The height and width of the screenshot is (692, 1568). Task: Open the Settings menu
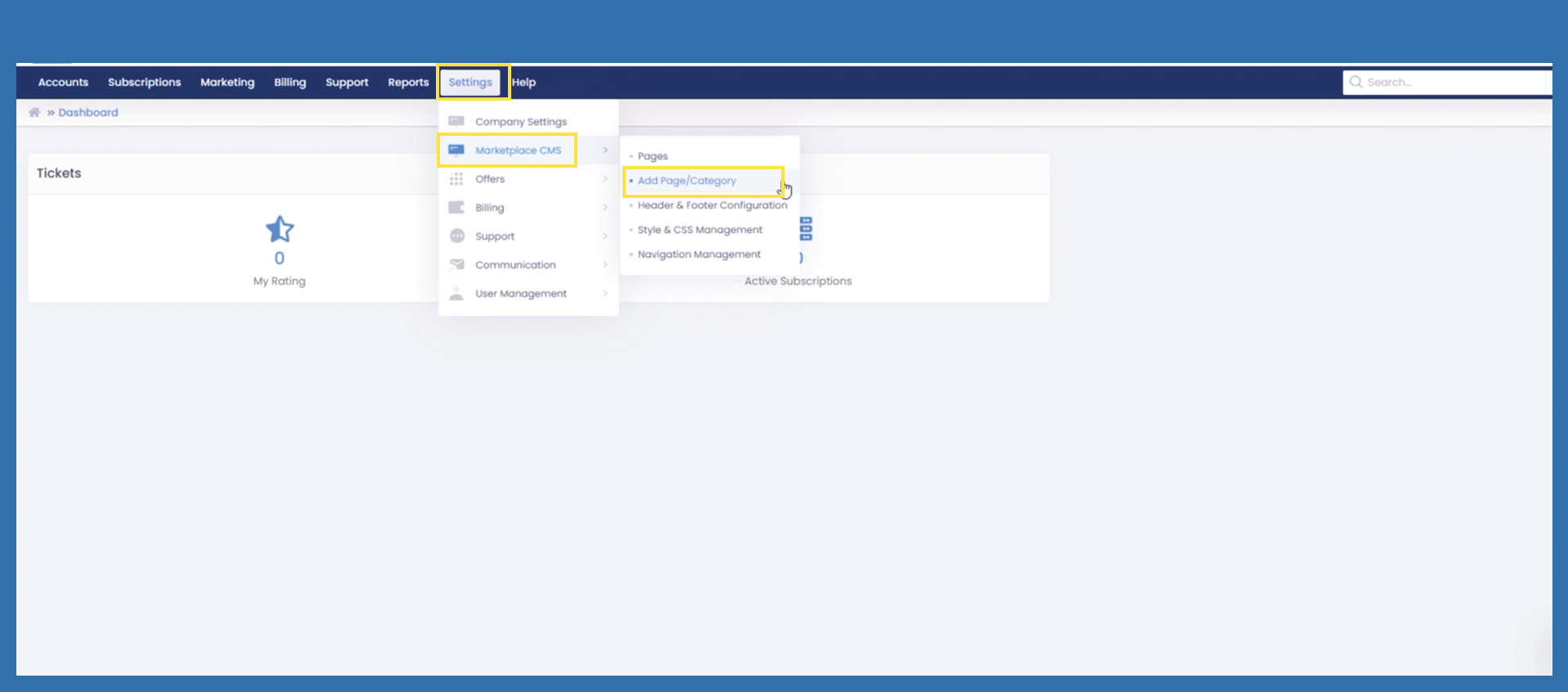point(470,83)
